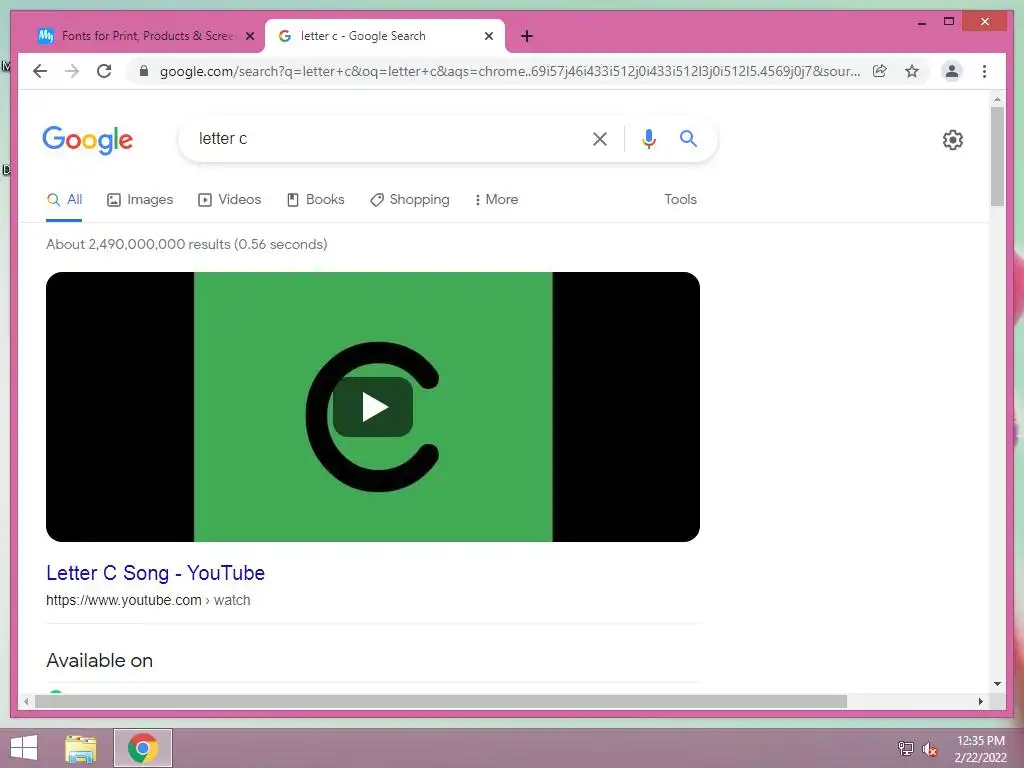Go back to the previous page

tap(40, 71)
